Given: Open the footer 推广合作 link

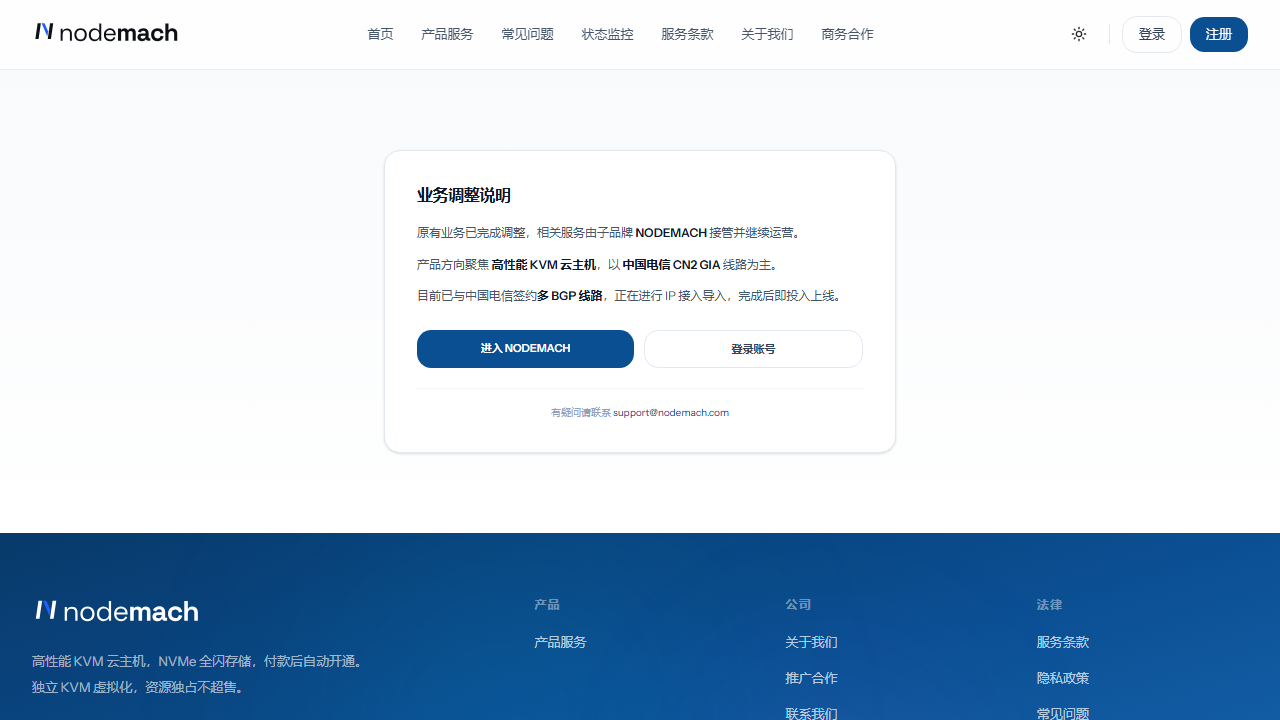Looking at the screenshot, I should coord(811,678).
